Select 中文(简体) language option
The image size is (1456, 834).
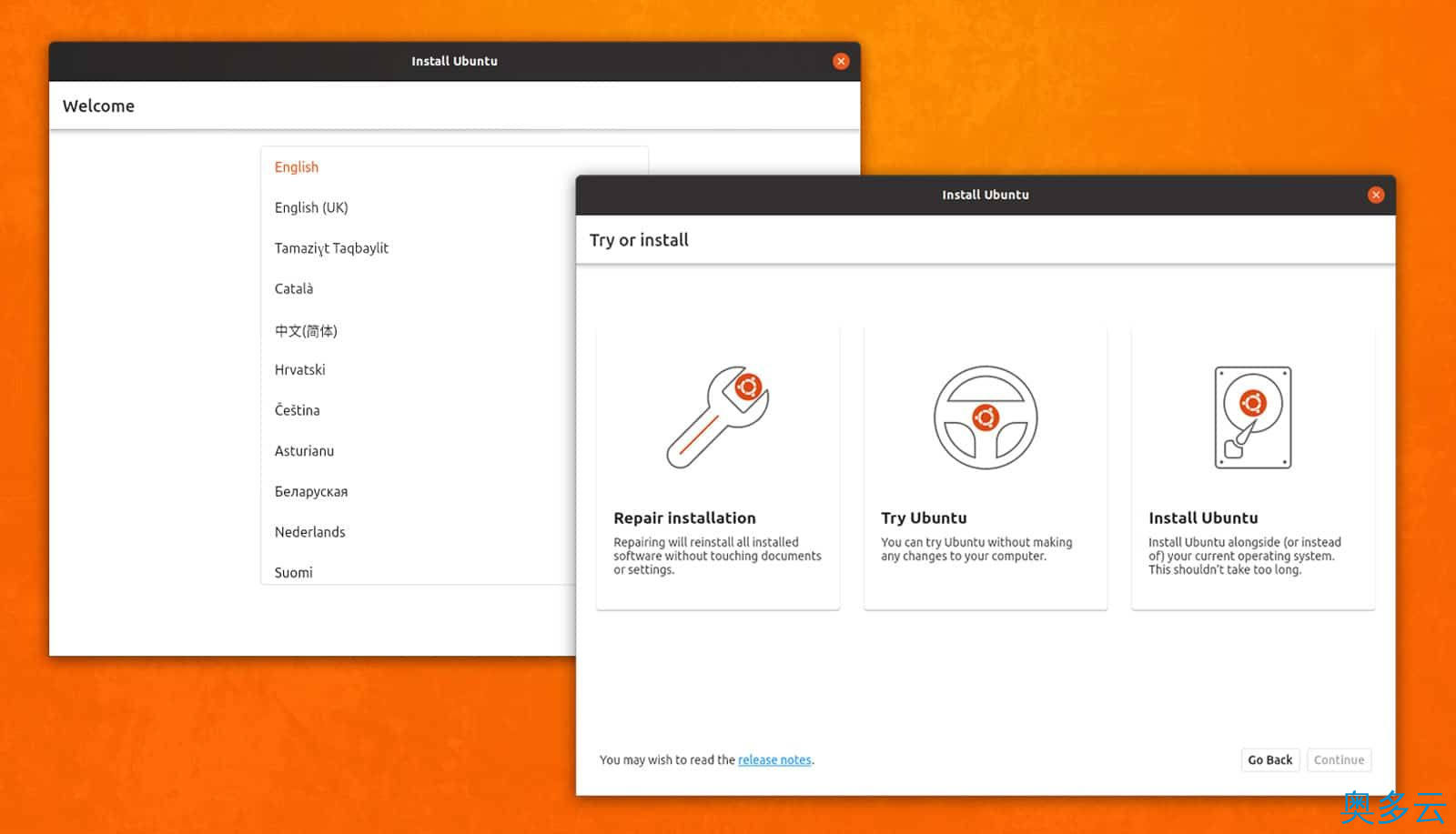(306, 331)
